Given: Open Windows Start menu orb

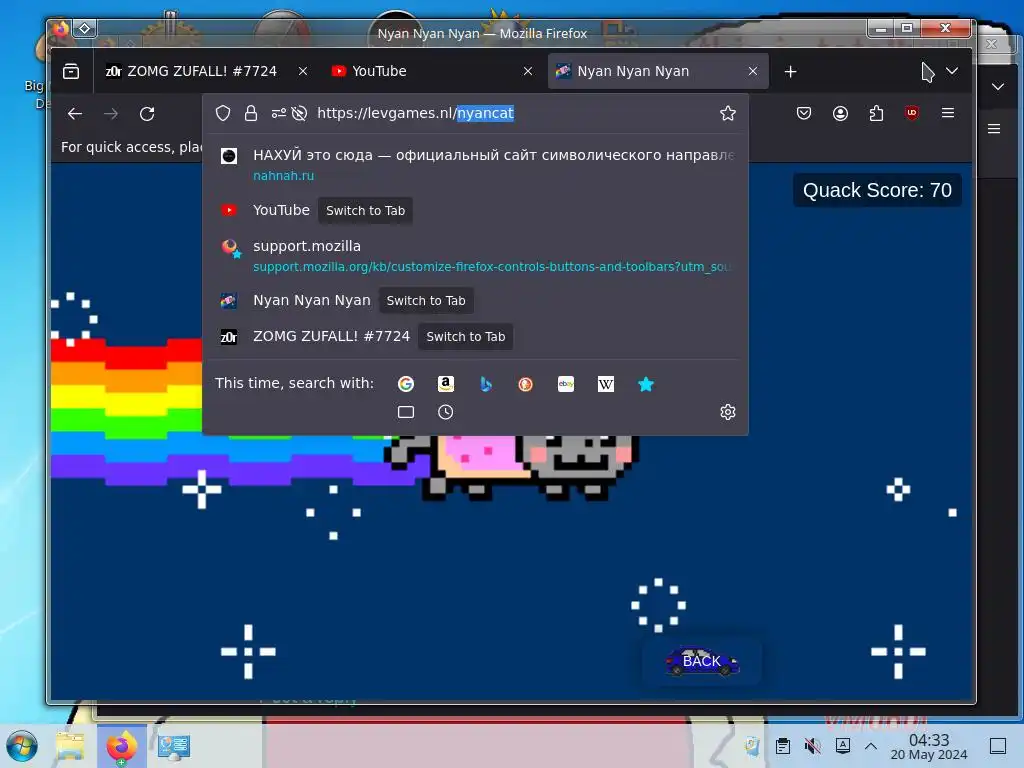Looking at the screenshot, I should (22, 746).
